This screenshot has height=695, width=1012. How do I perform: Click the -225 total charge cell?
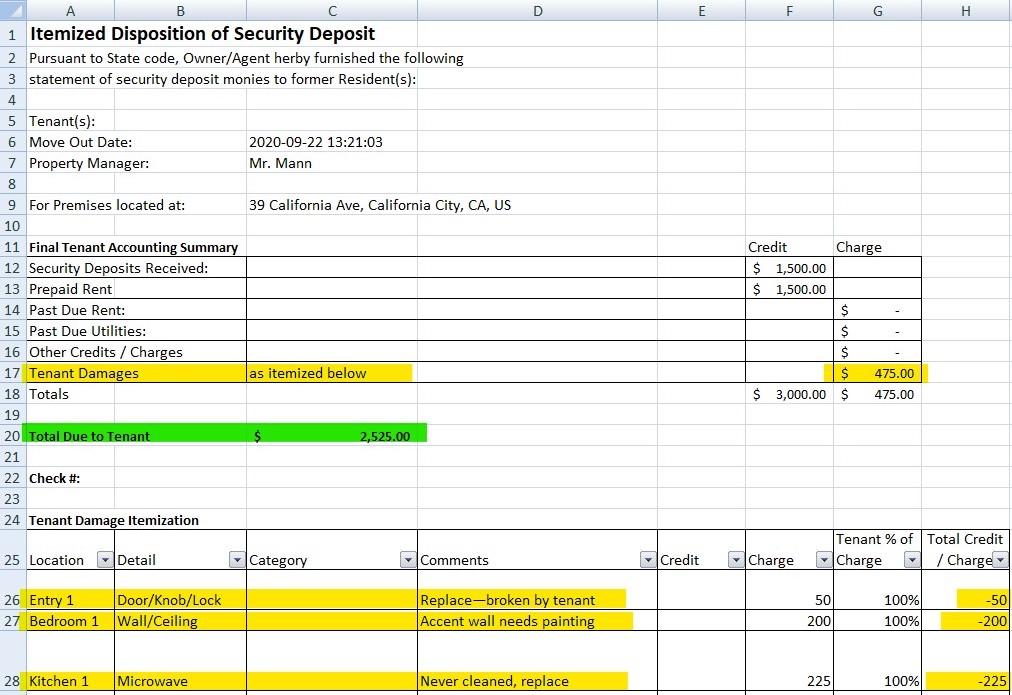pos(966,681)
